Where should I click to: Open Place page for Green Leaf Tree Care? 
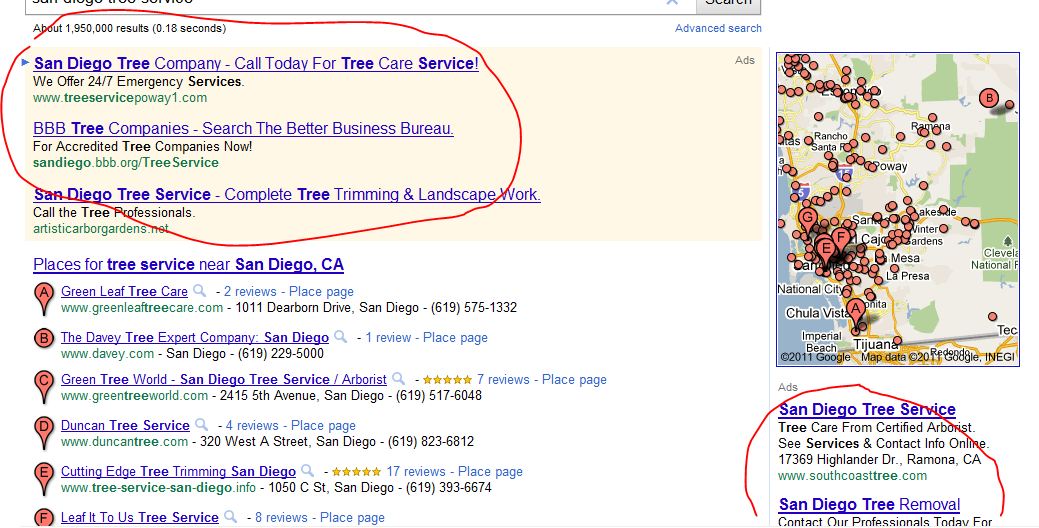pyautogui.click(x=321, y=291)
